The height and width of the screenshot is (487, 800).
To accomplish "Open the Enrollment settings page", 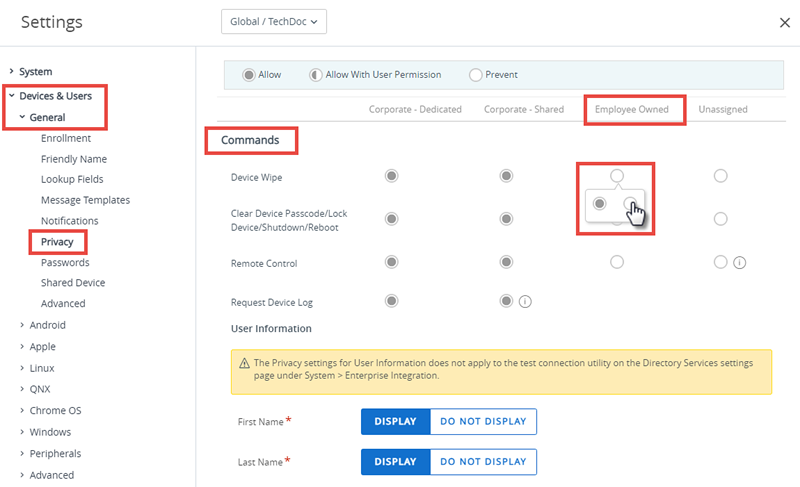I will [x=66, y=138].
